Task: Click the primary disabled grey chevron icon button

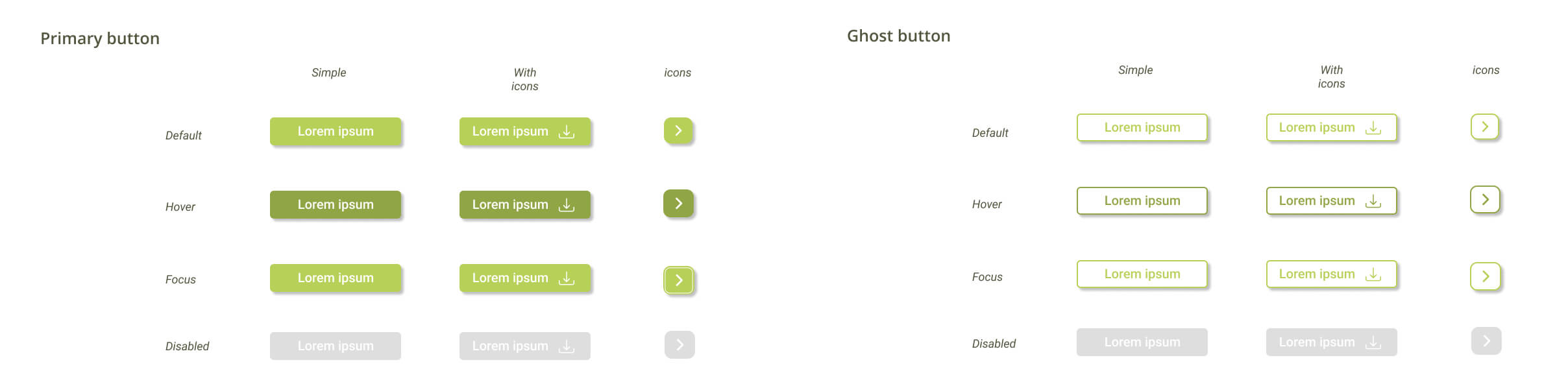Action: click(x=680, y=345)
